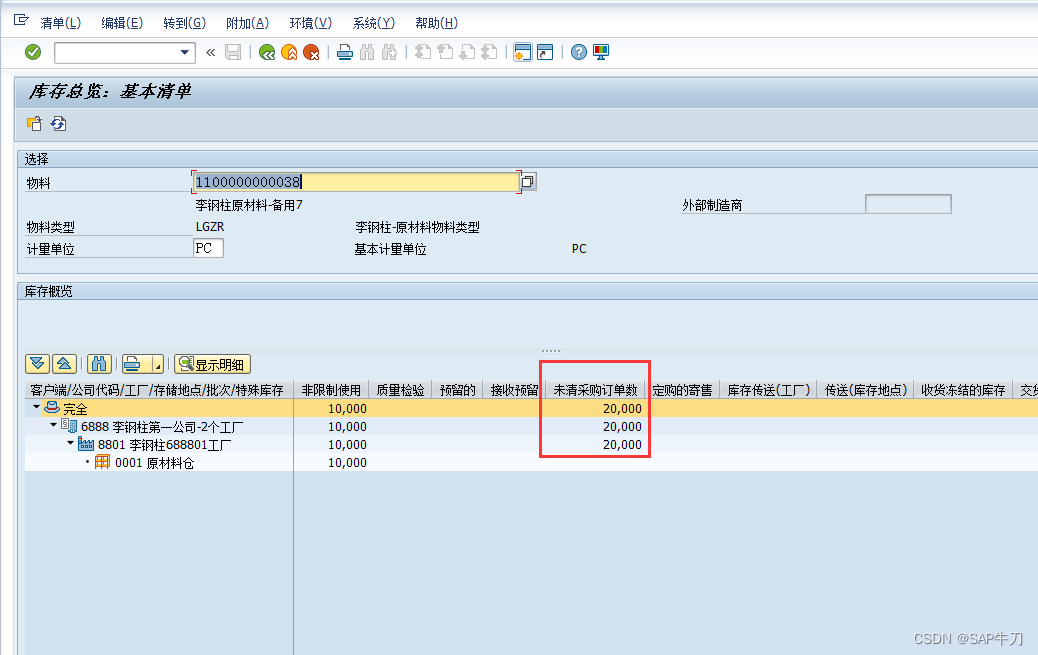
Task: Click the Print icon in the standard toolbar
Action: [x=345, y=52]
